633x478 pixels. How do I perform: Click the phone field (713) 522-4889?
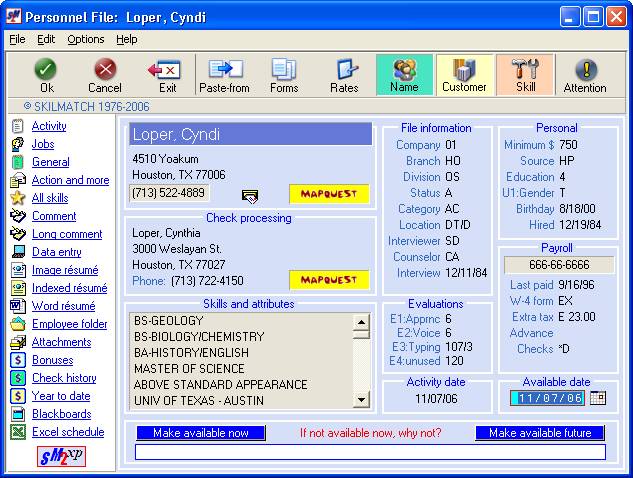pos(169,193)
